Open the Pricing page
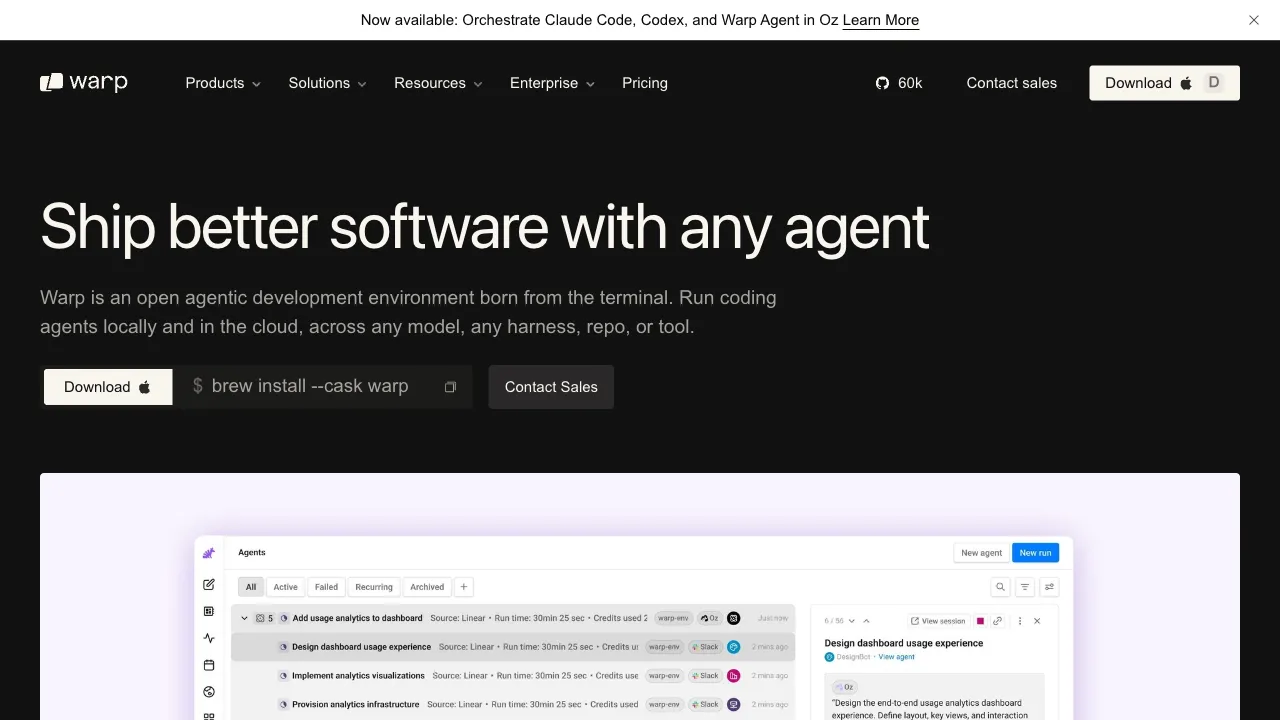The width and height of the screenshot is (1280, 720). (645, 83)
